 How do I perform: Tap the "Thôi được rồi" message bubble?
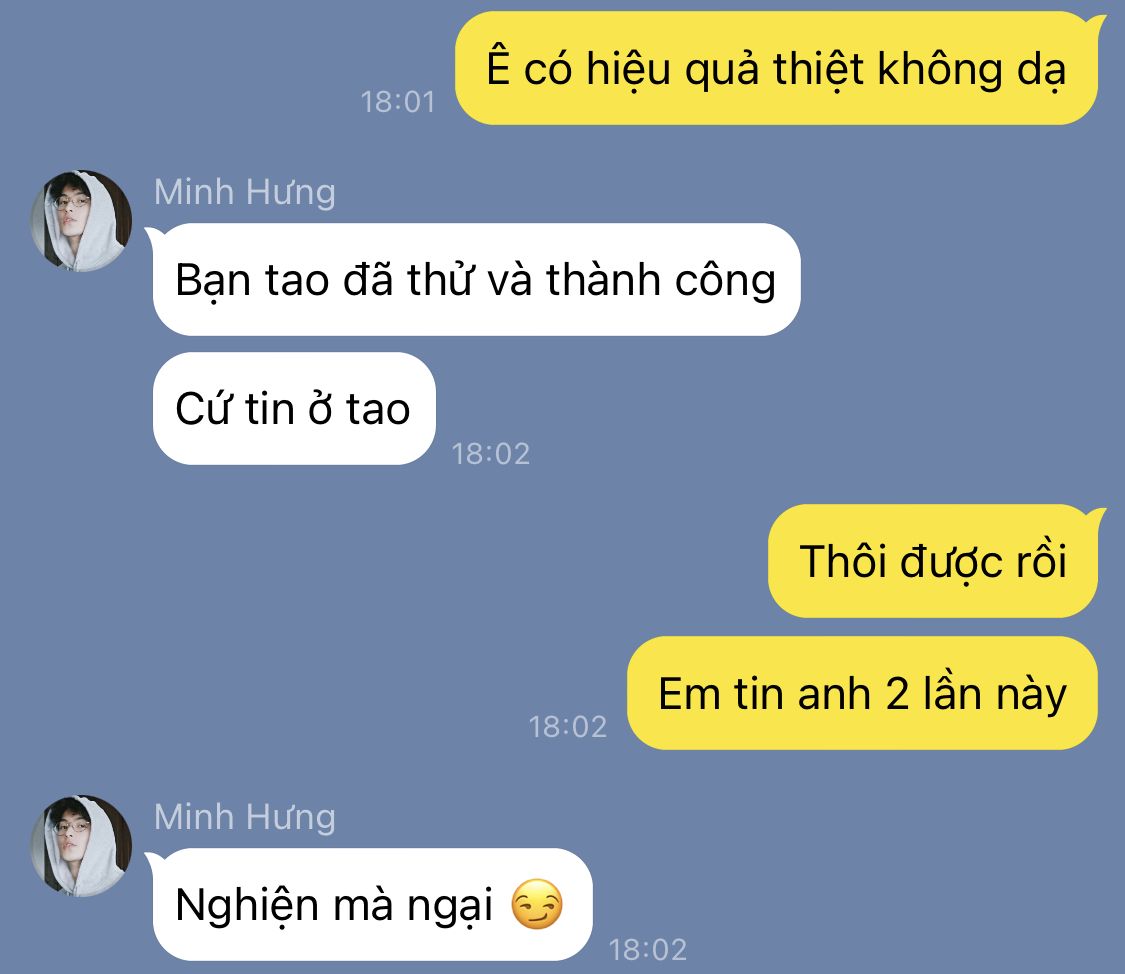(933, 561)
